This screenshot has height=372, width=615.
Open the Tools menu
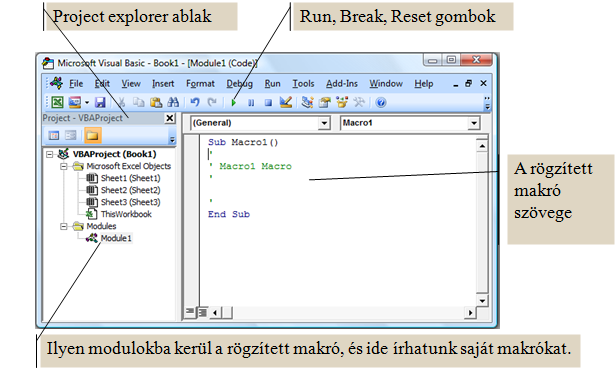[x=303, y=84]
